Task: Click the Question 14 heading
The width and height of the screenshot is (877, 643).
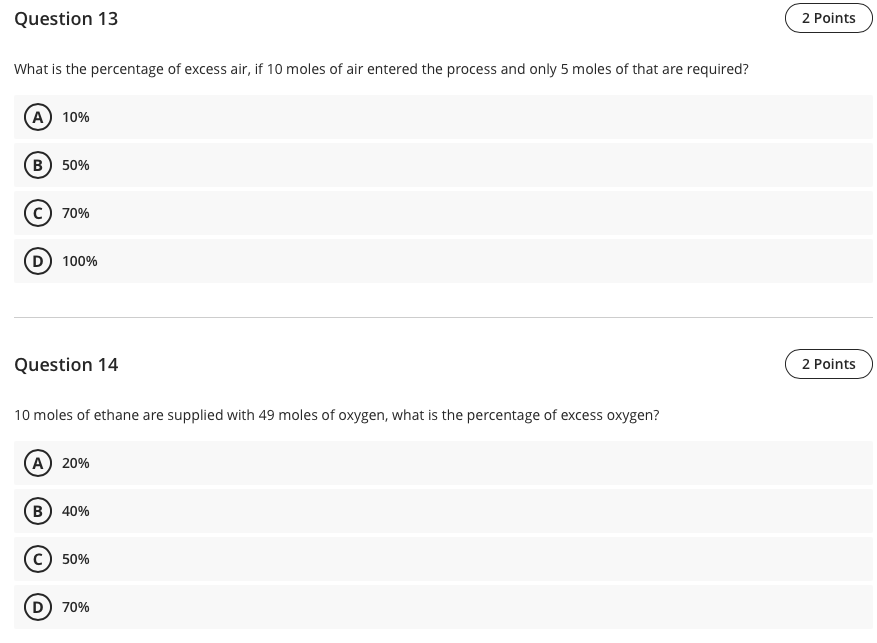Action: [66, 364]
